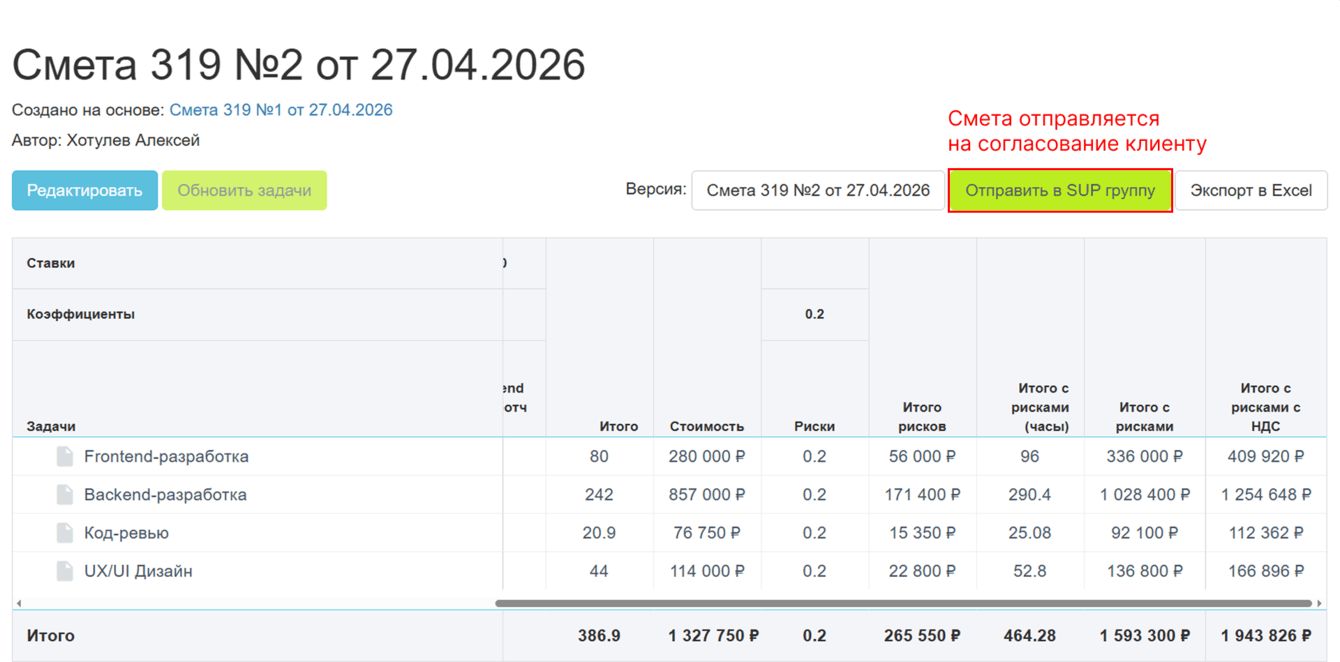Select the UX/UI Дизайн task row
Image resolution: width=1340 pixels, height=662 pixels.
tap(138, 571)
